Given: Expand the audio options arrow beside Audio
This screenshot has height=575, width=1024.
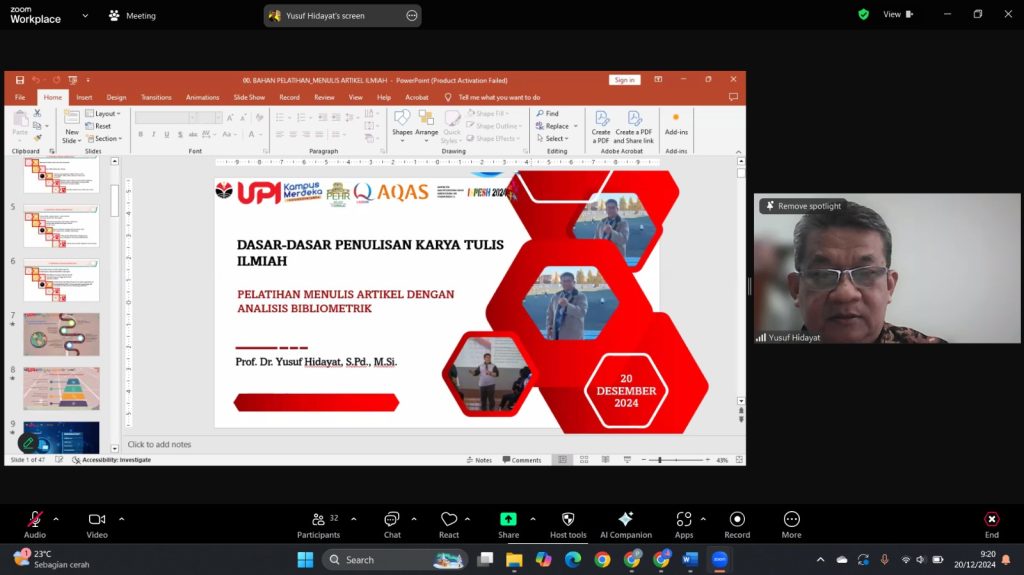Looking at the screenshot, I should click(x=56, y=519).
